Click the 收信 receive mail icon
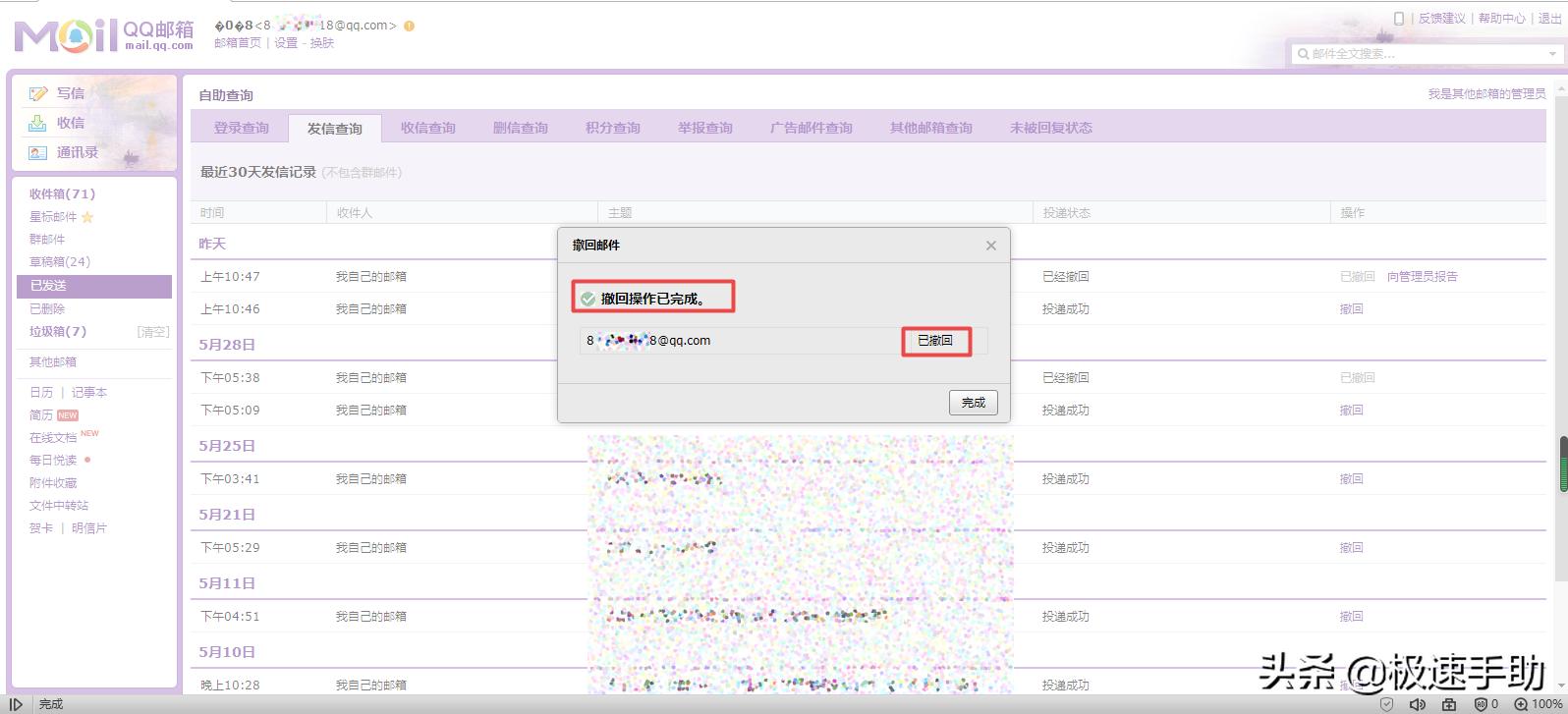 tap(37, 123)
